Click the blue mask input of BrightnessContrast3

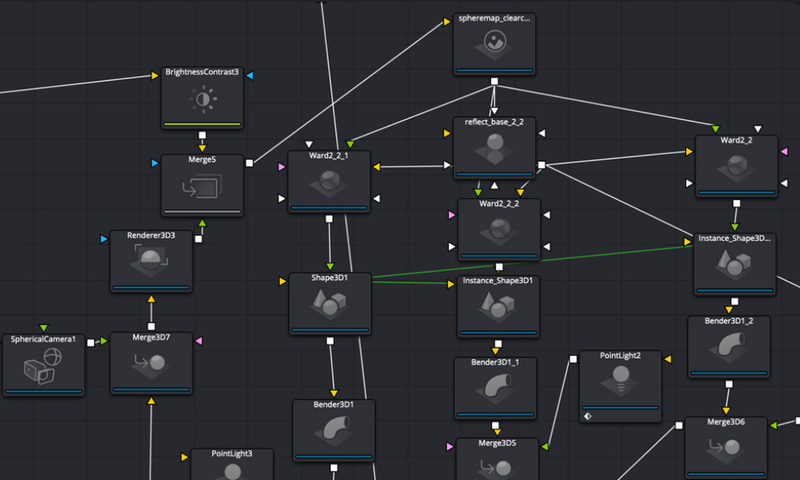(250, 75)
